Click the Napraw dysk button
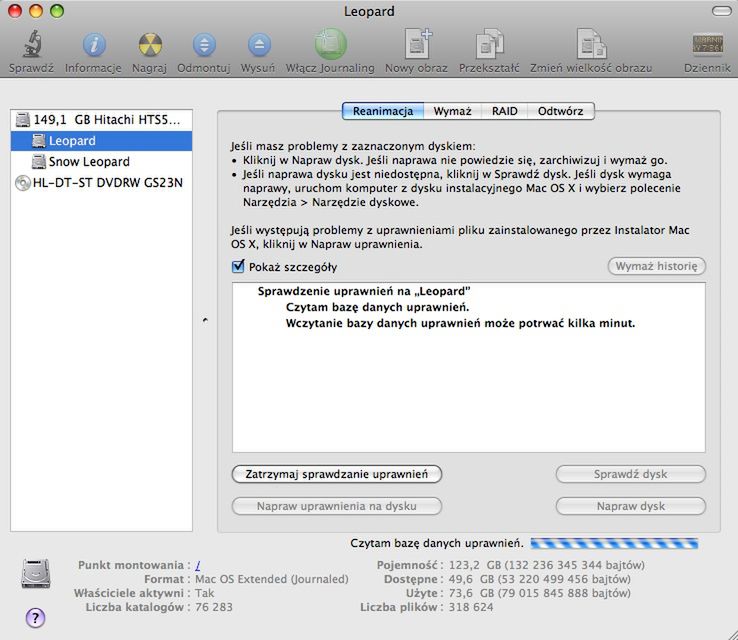Screen dimensions: 738x640 tap(631, 506)
